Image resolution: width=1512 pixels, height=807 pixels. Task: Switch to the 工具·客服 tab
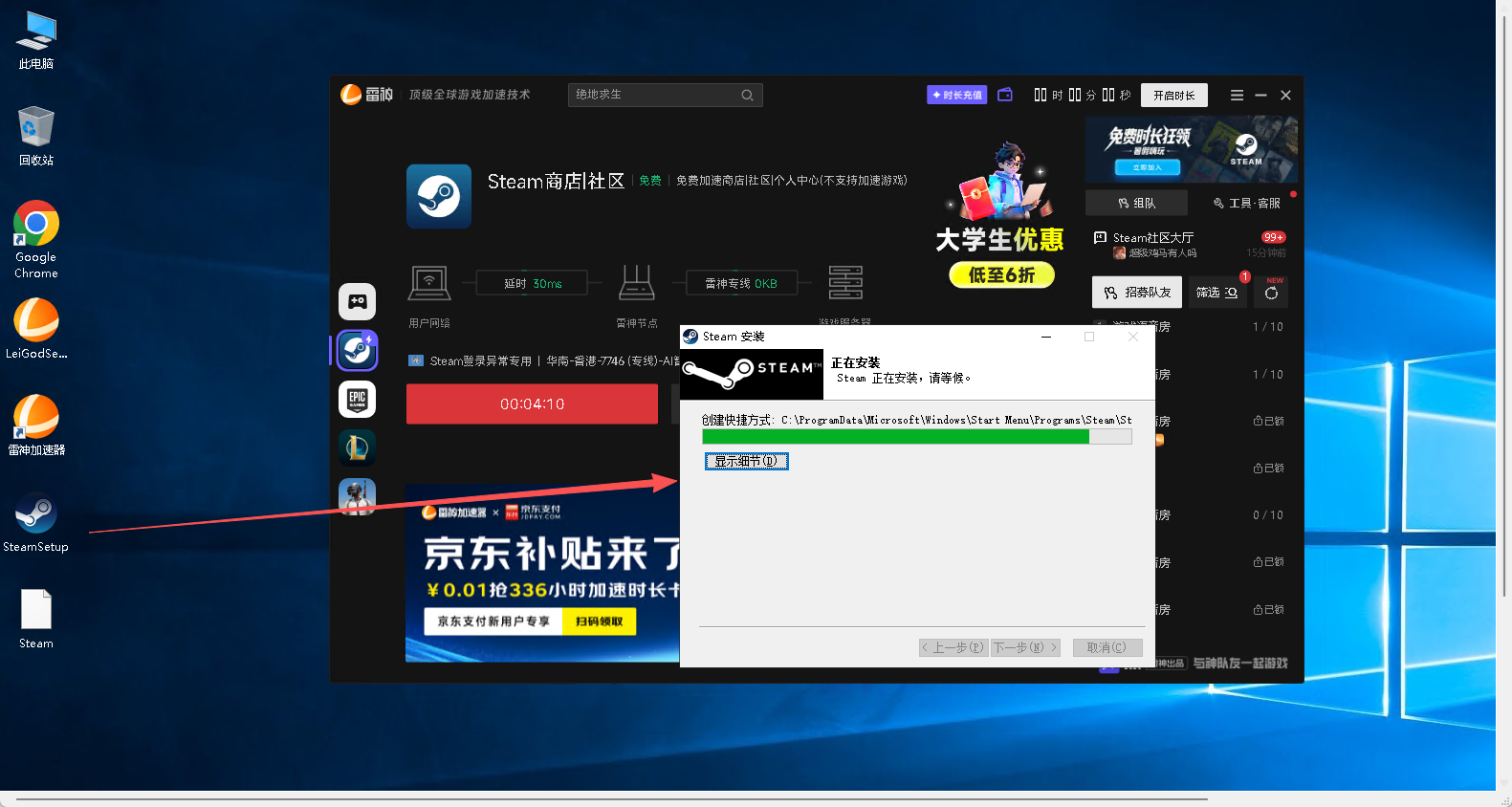[x=1246, y=203]
